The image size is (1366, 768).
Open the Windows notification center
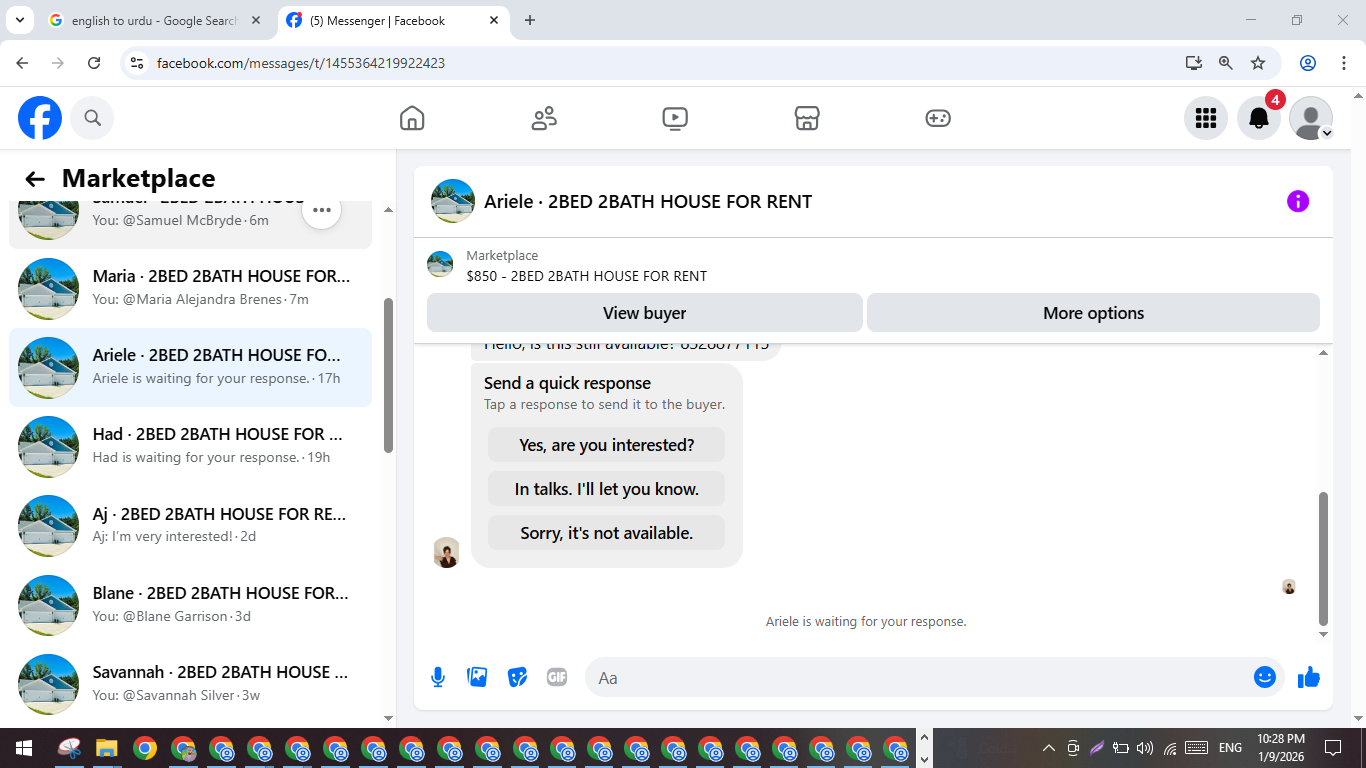1333,748
